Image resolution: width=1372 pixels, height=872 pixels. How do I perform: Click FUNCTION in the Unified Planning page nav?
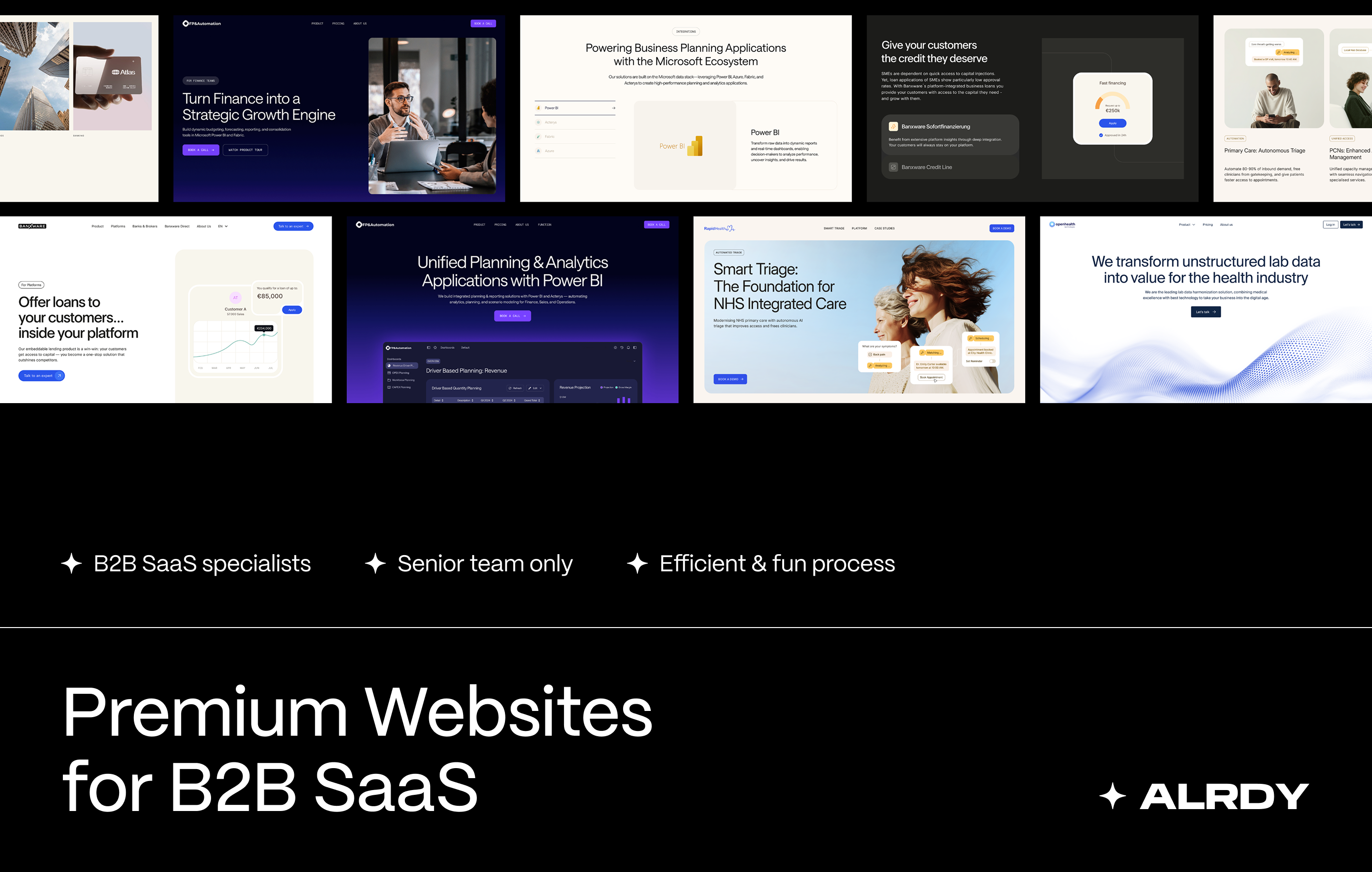(x=545, y=224)
